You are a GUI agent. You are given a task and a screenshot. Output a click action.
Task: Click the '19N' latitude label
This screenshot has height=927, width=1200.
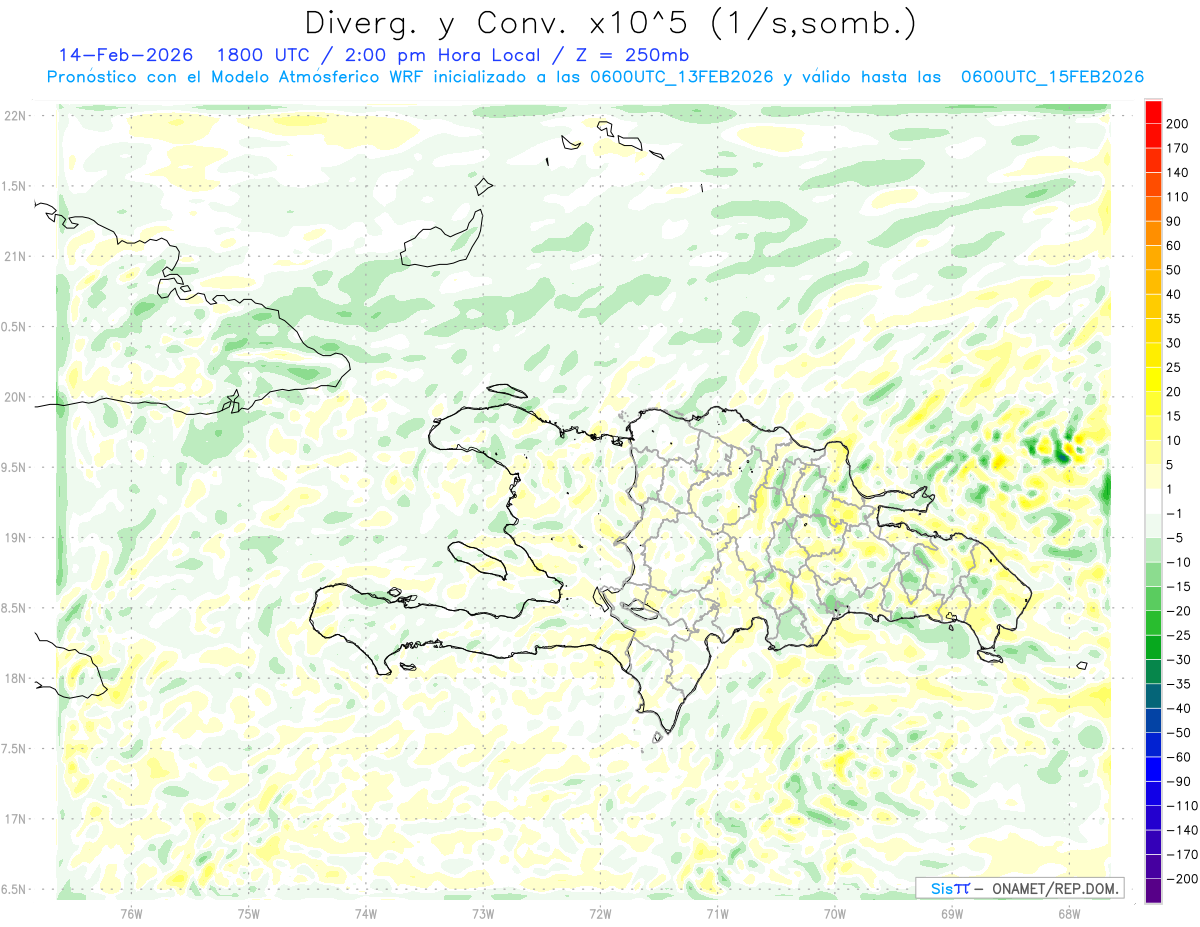coord(14,538)
